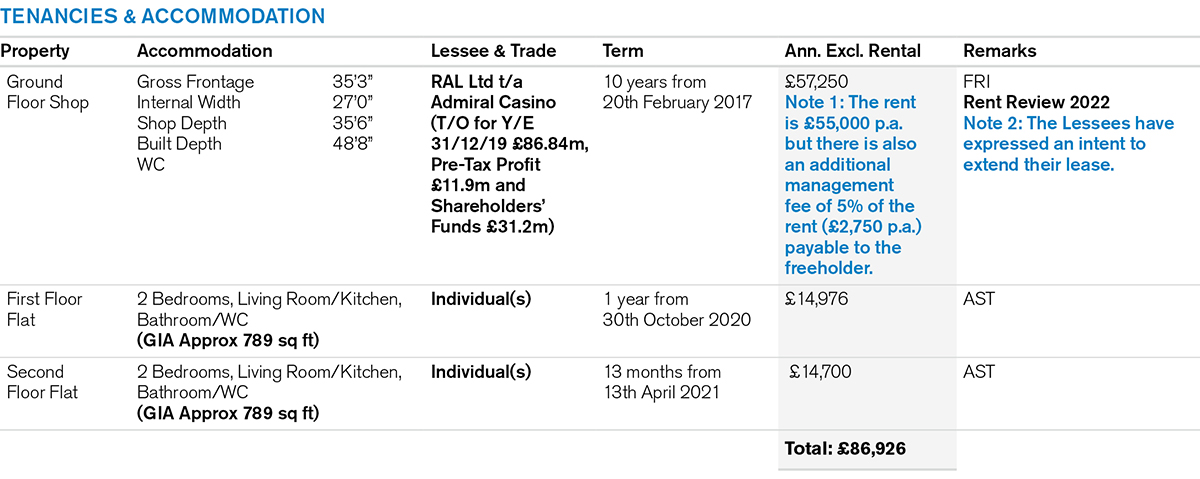Click the Tenancies & Accommodation heading
The image size is (1200, 479).
coord(163,16)
